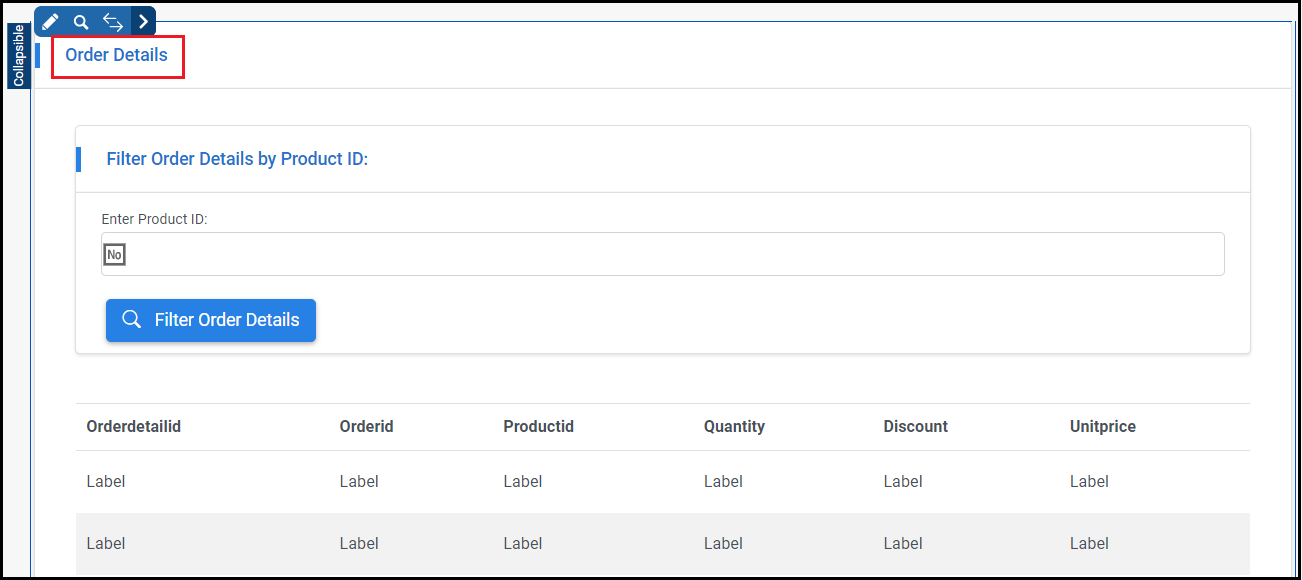Click the Order Details heading
Image resolution: width=1302 pixels, height=580 pixels.
(117, 55)
